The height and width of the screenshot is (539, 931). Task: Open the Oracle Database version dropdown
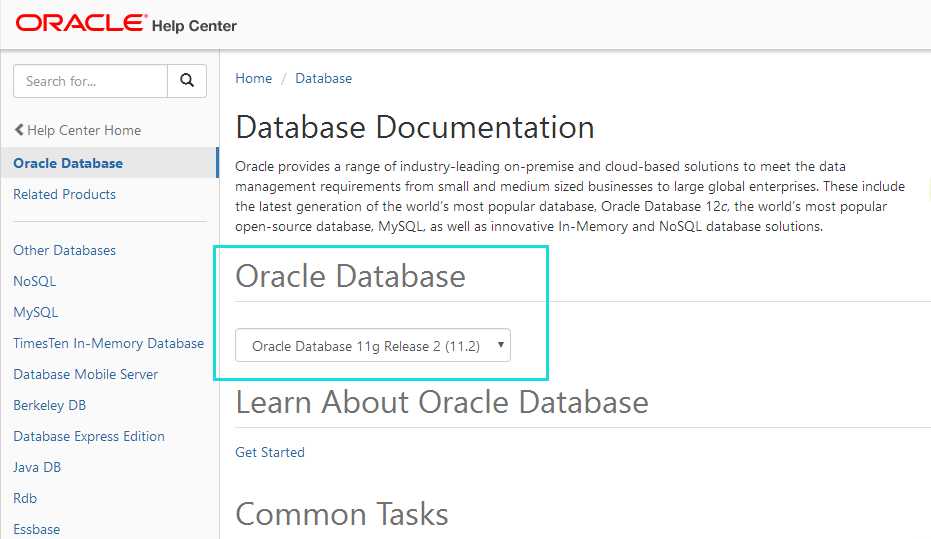click(373, 346)
